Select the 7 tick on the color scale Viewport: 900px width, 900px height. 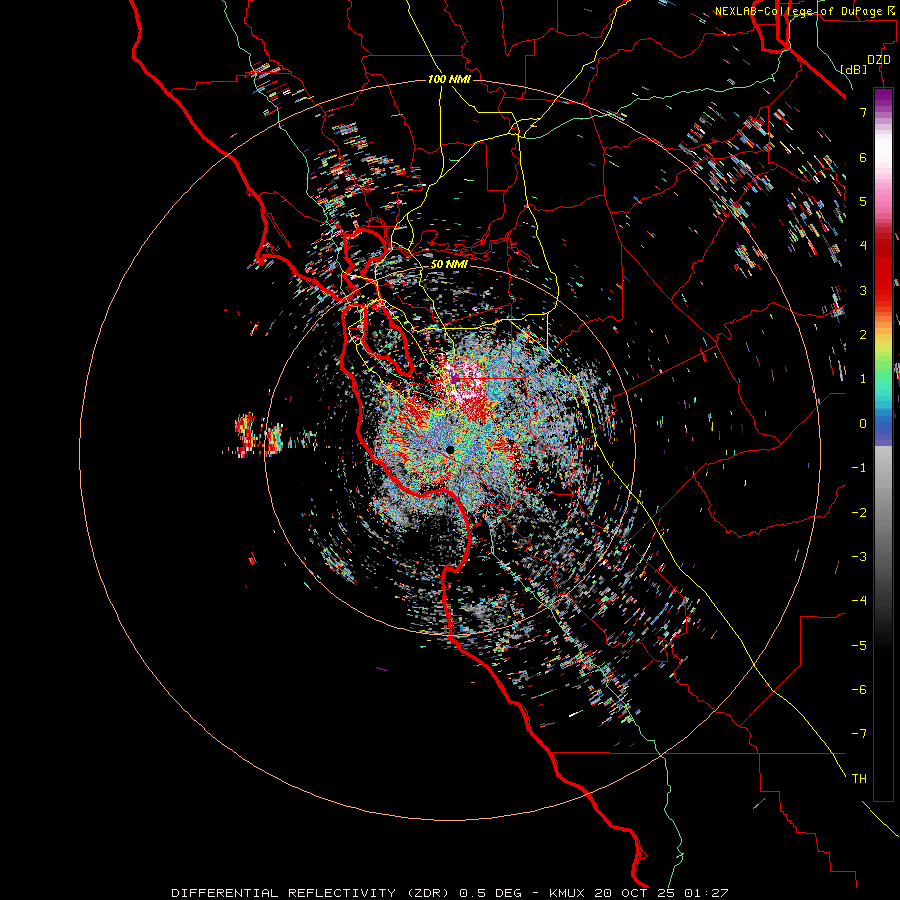863,112
